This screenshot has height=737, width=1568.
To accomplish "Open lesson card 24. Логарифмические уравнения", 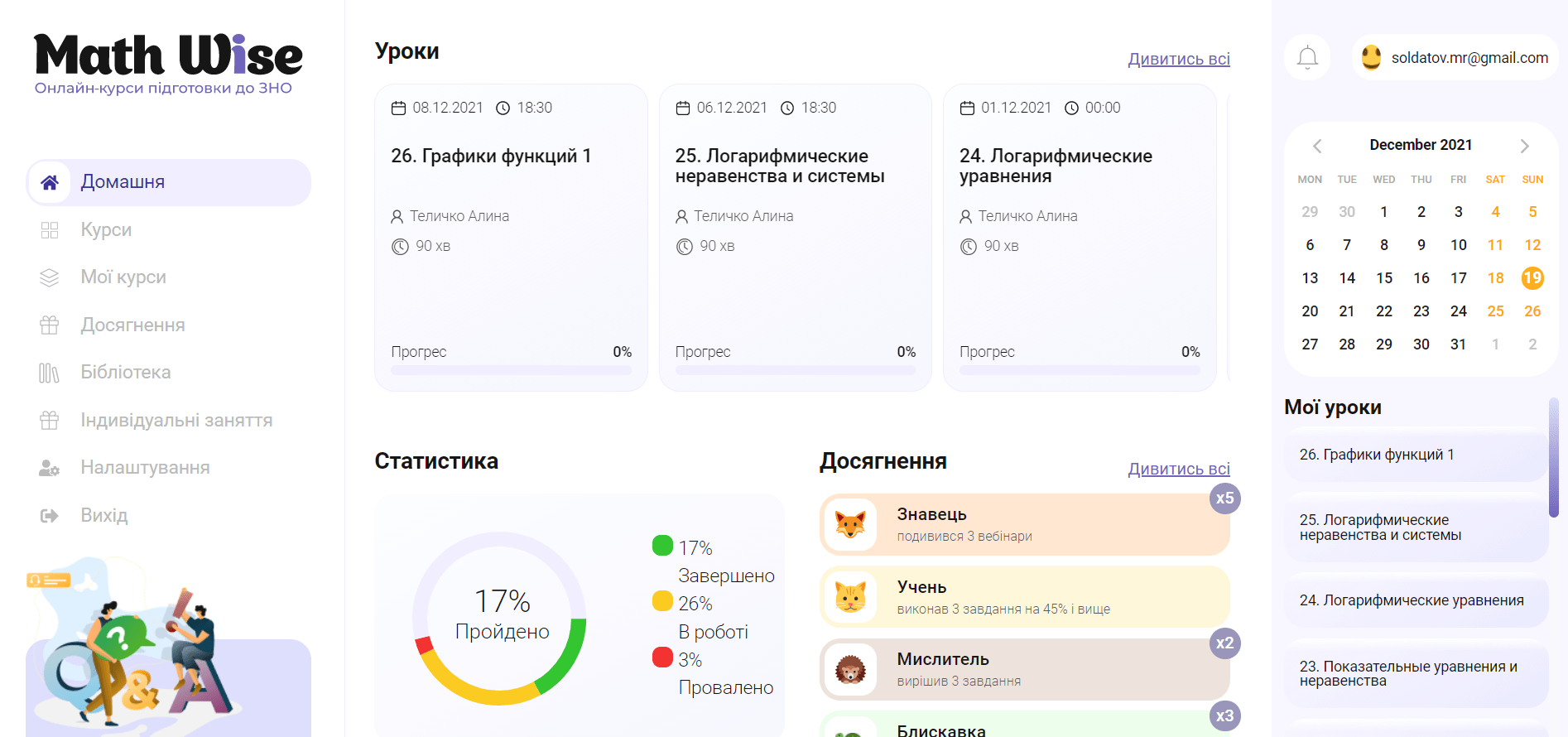I will (1080, 238).
